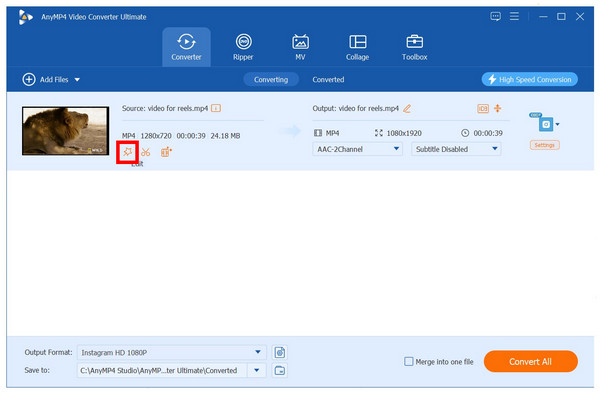Toggle High Speed Conversion
This screenshot has height=393, width=600.
pyautogui.click(x=530, y=80)
